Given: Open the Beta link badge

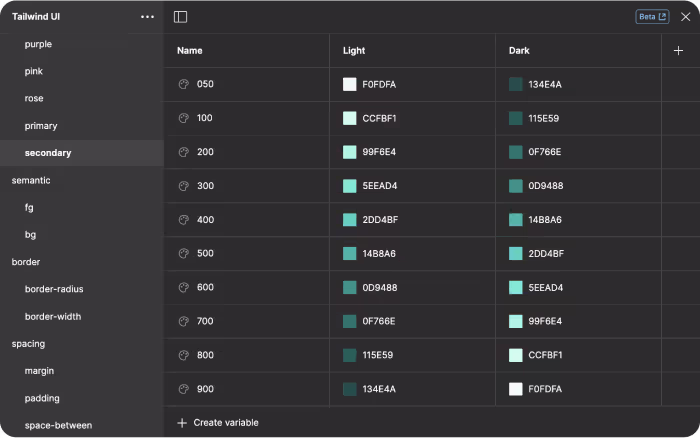Looking at the screenshot, I should [652, 17].
